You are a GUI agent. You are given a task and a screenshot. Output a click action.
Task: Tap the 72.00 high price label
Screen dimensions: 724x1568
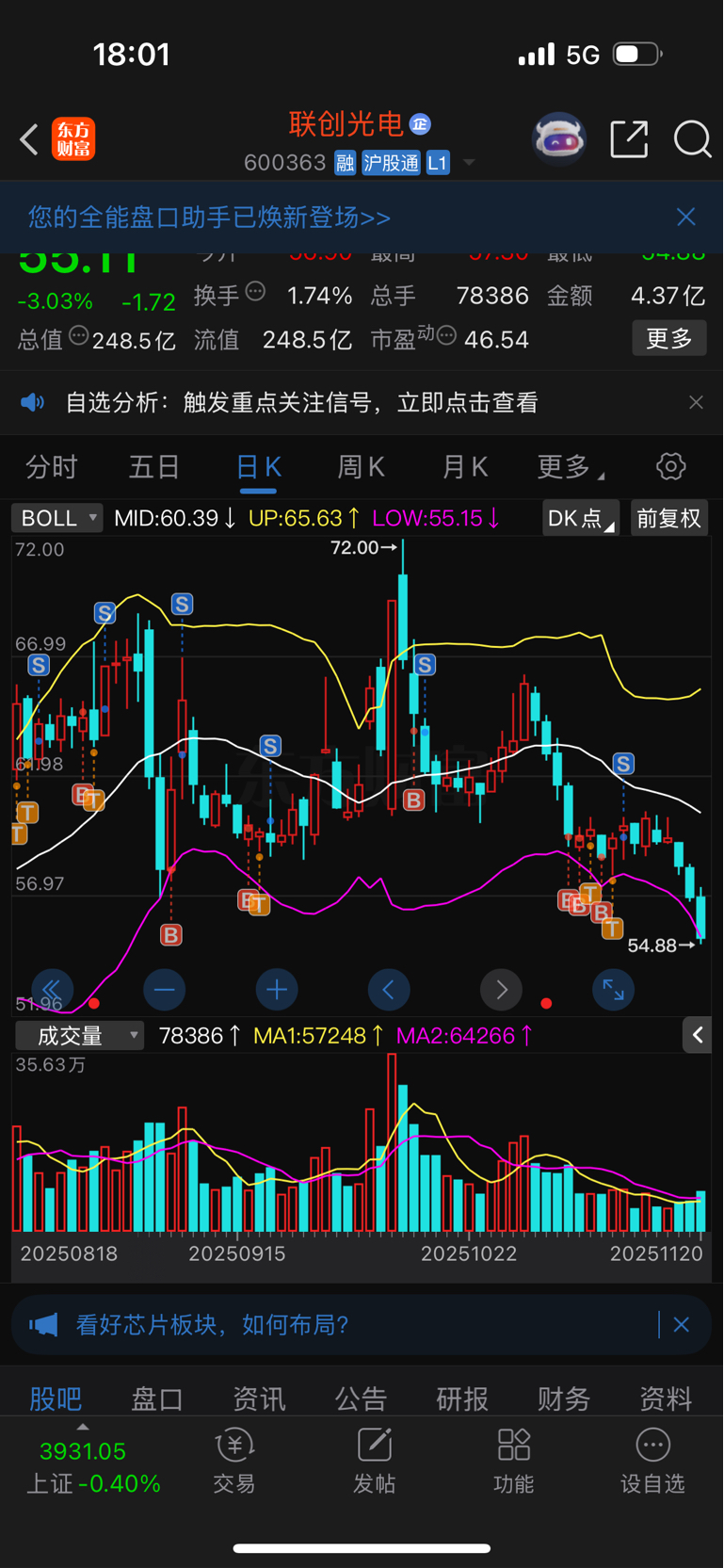click(362, 547)
